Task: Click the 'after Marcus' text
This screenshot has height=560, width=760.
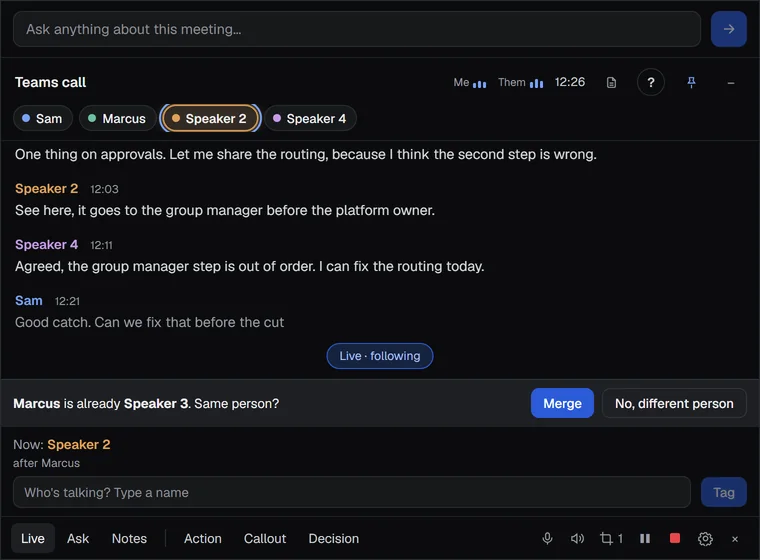Action: pos(47,463)
